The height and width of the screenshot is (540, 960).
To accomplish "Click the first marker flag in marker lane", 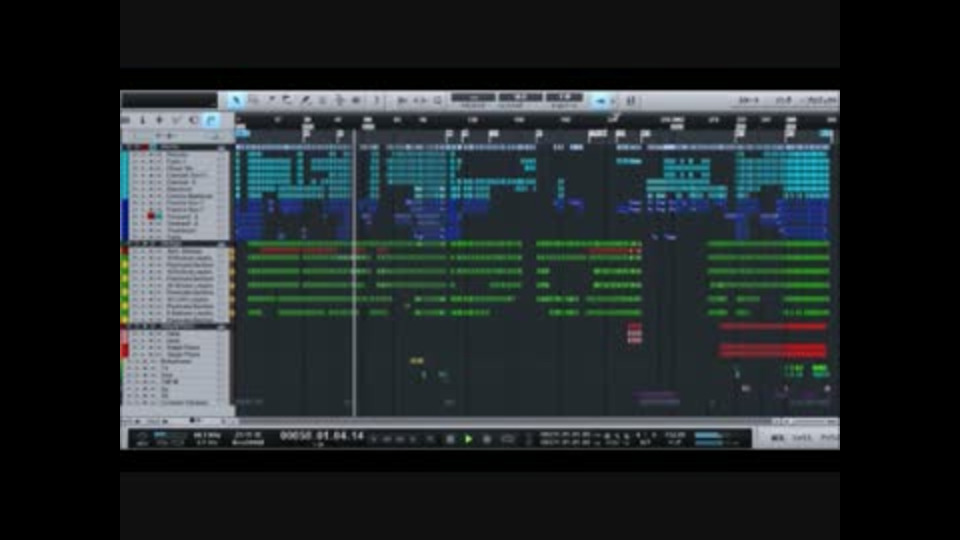I will tap(308, 133).
